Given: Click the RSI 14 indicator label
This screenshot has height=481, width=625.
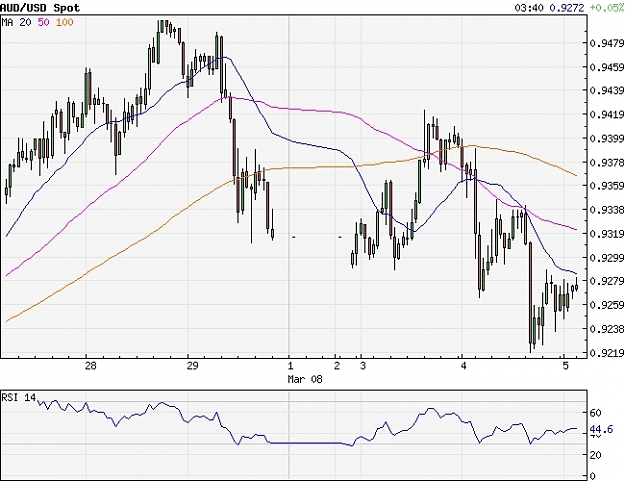Looking at the screenshot, I should (19, 397).
